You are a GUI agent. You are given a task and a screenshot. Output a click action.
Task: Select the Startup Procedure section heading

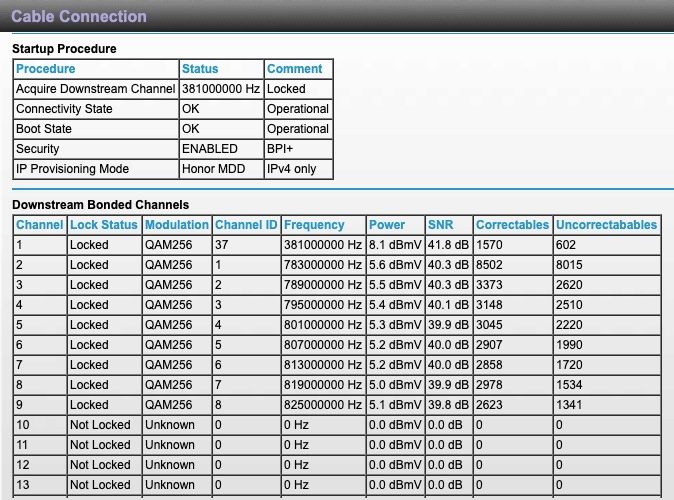point(64,48)
